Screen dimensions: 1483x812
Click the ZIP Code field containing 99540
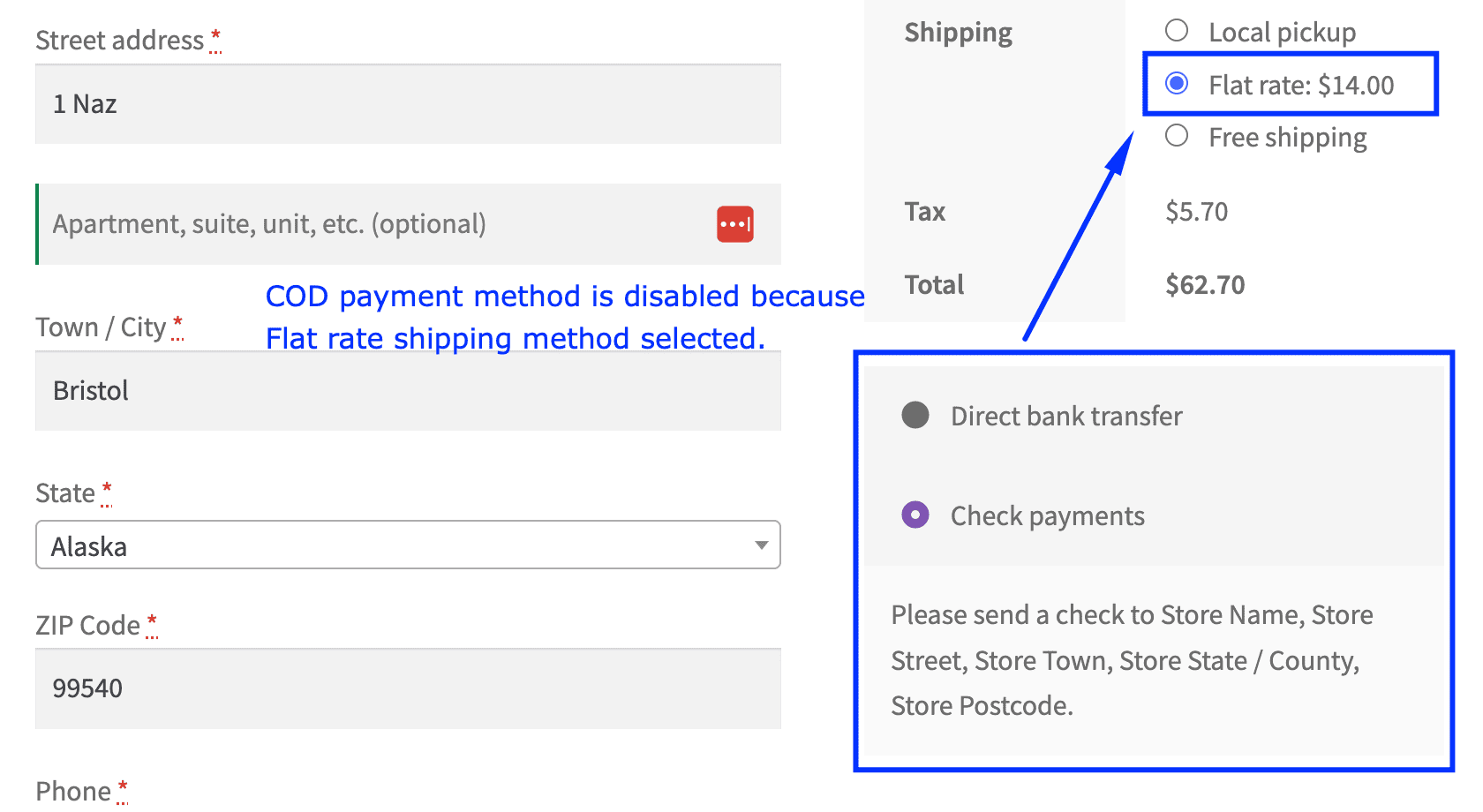[408, 689]
